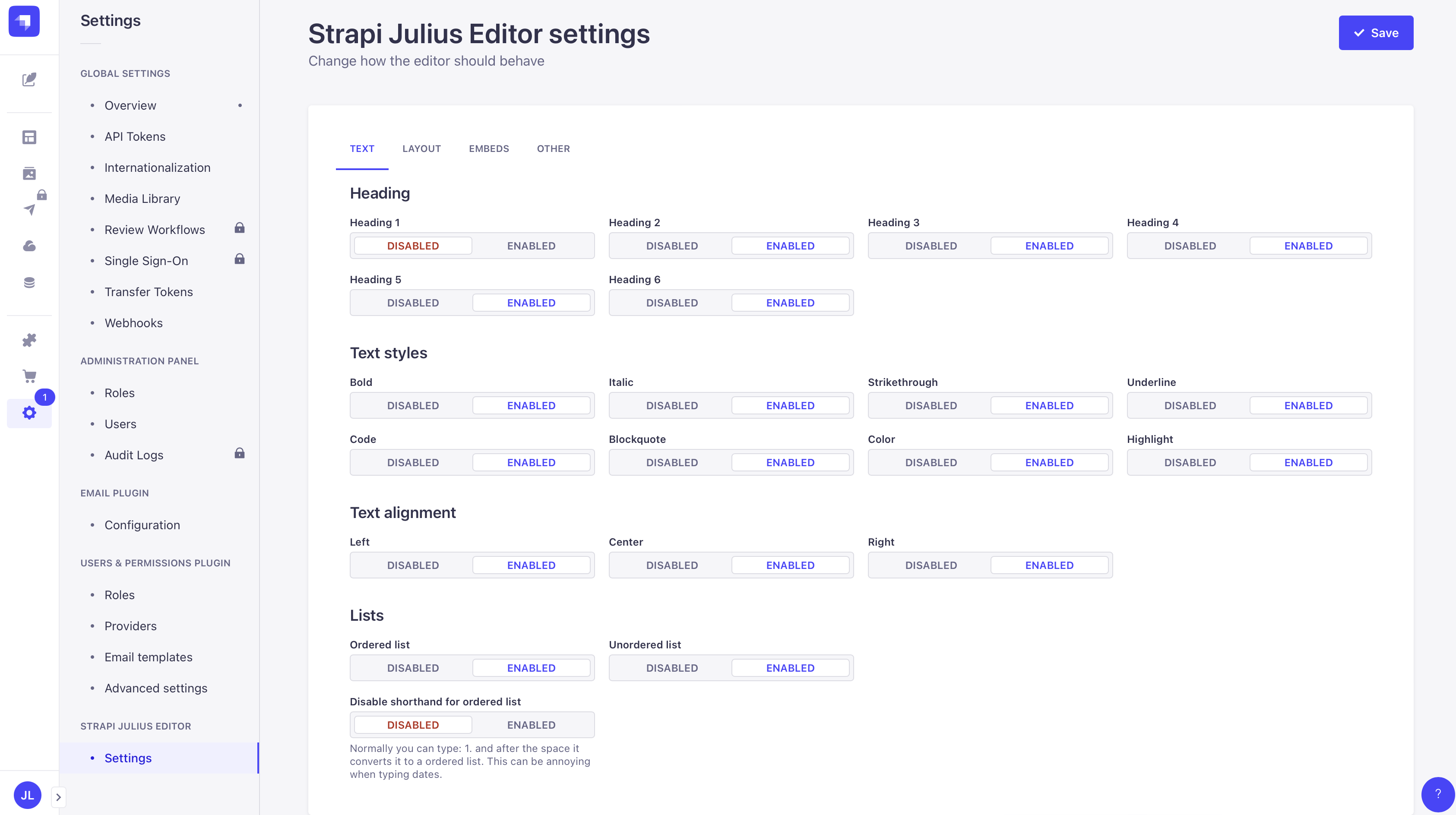Open the JL user profile menu
Viewport: 1456px width, 815px height.
click(x=27, y=795)
